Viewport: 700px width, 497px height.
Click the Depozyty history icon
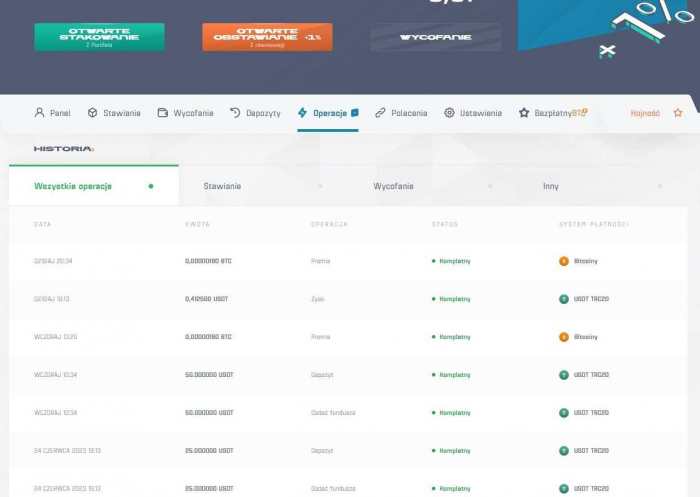coord(235,113)
